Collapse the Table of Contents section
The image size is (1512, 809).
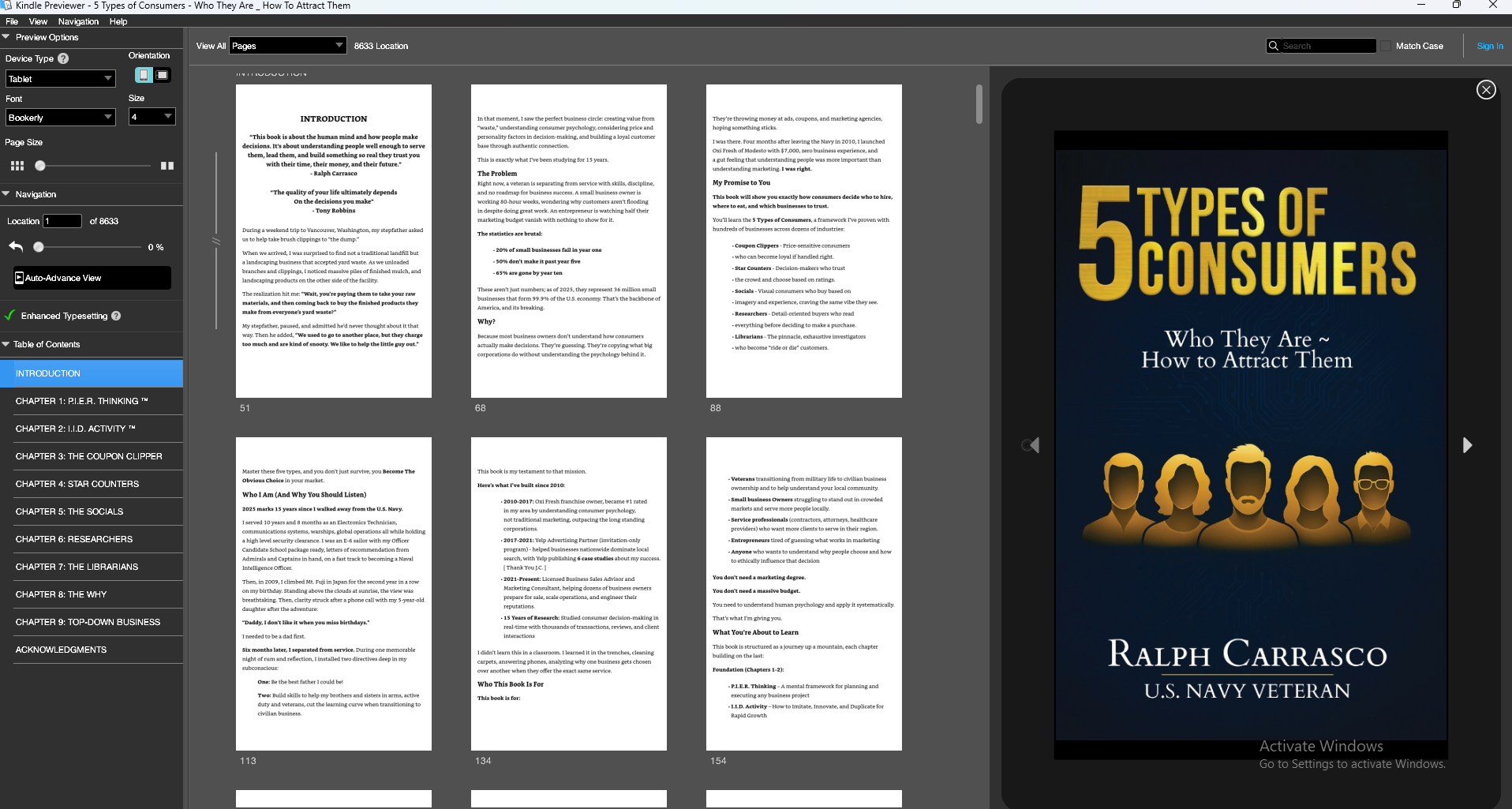click(6, 344)
